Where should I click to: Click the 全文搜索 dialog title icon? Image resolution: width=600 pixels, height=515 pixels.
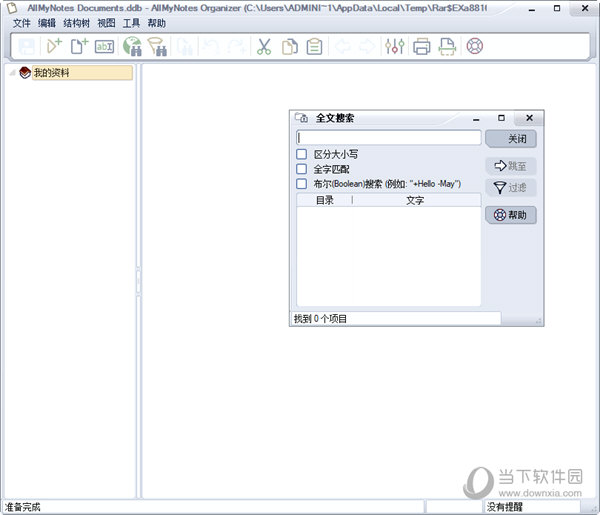coord(301,118)
